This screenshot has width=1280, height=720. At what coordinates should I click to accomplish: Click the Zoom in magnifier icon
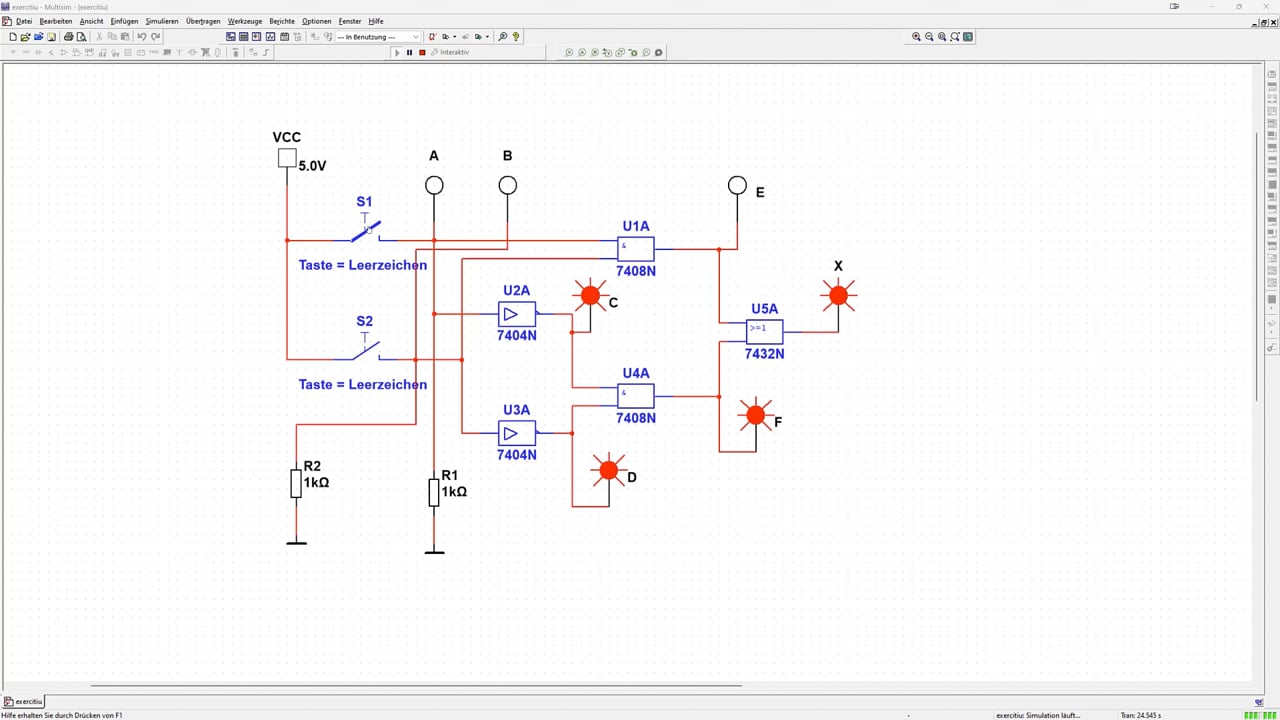tap(916, 37)
